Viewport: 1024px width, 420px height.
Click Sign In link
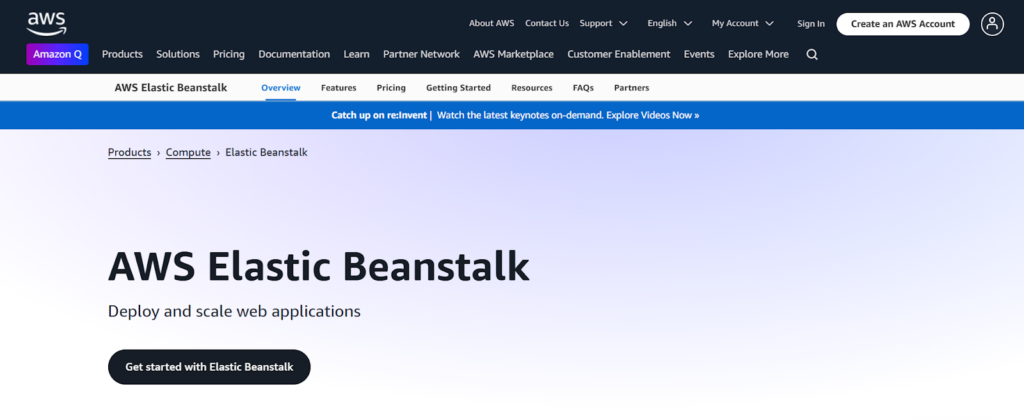tap(810, 24)
